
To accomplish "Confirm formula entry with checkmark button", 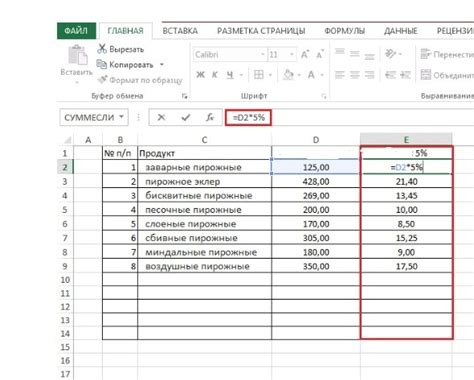I will (186, 117).
